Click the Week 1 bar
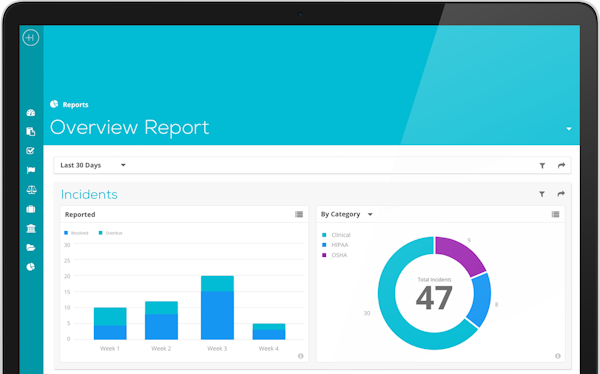 pyautogui.click(x=110, y=323)
